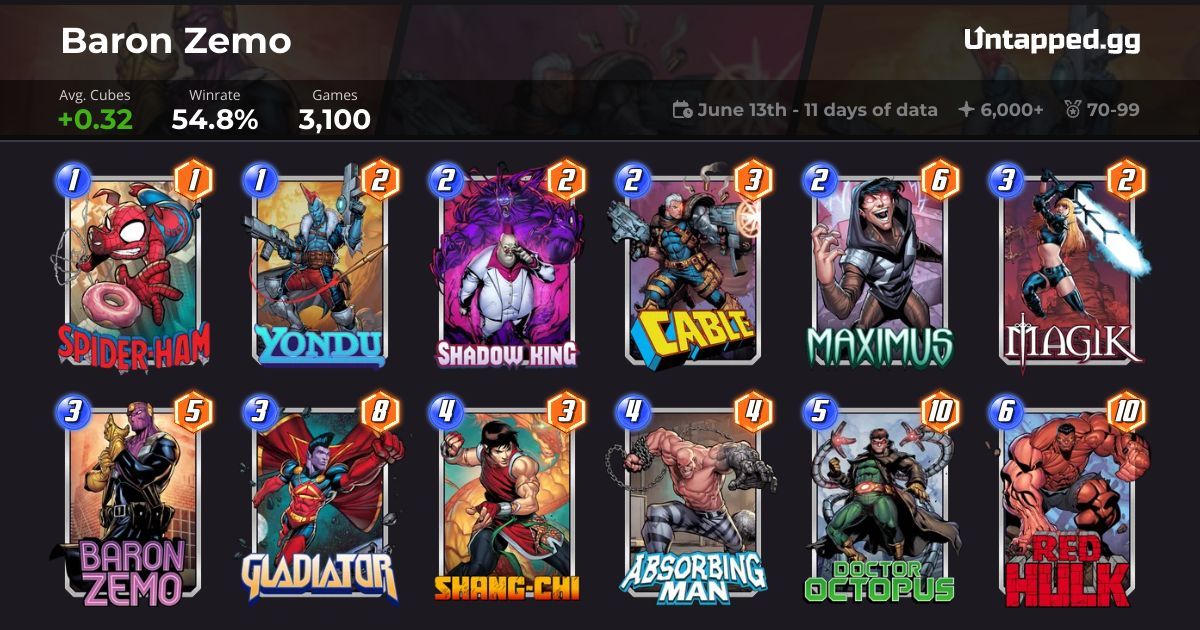Open the Untapped.gg logo link

1052,40
